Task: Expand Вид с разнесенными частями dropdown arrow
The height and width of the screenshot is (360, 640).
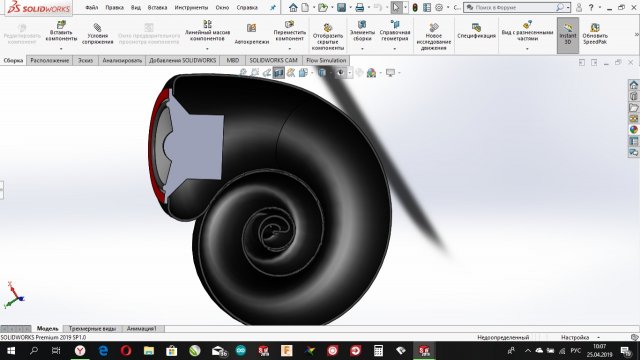Action: 527,49
